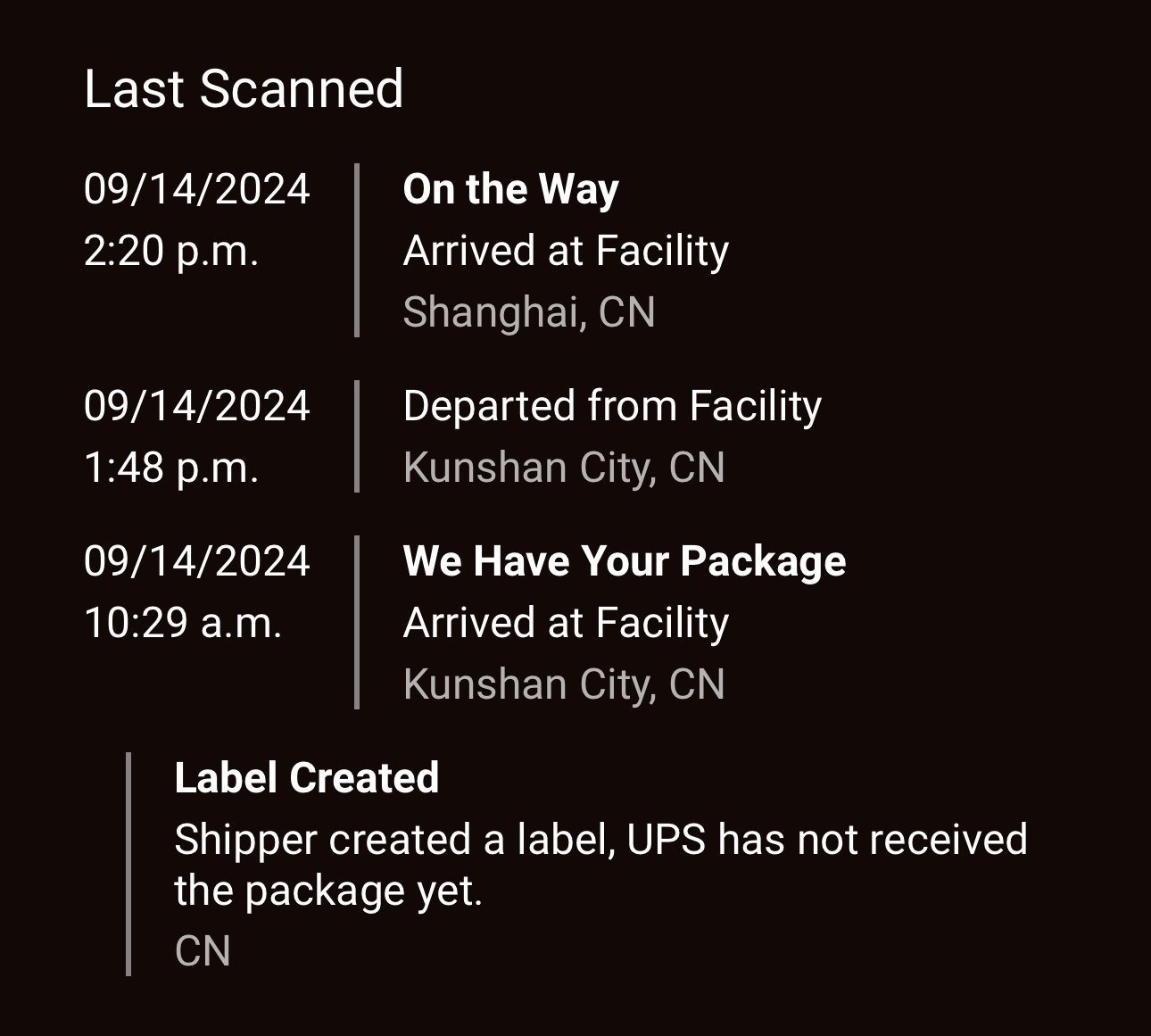This screenshot has width=1151, height=1036.
Task: Select the CN location under Label Created
Action: (x=203, y=951)
